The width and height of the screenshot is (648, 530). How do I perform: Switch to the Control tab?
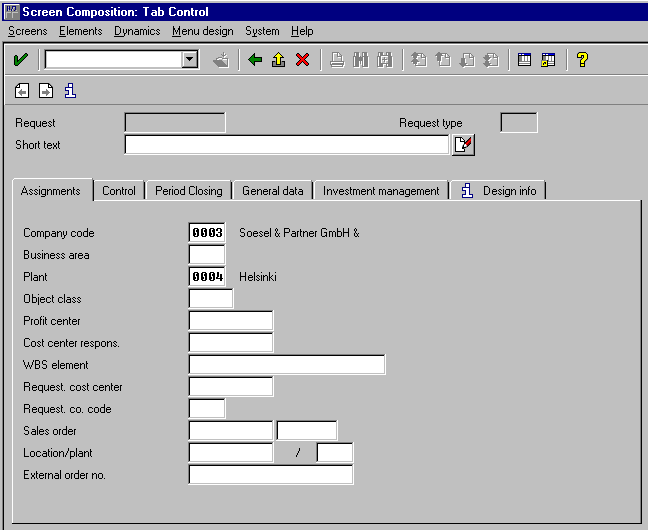click(x=119, y=191)
